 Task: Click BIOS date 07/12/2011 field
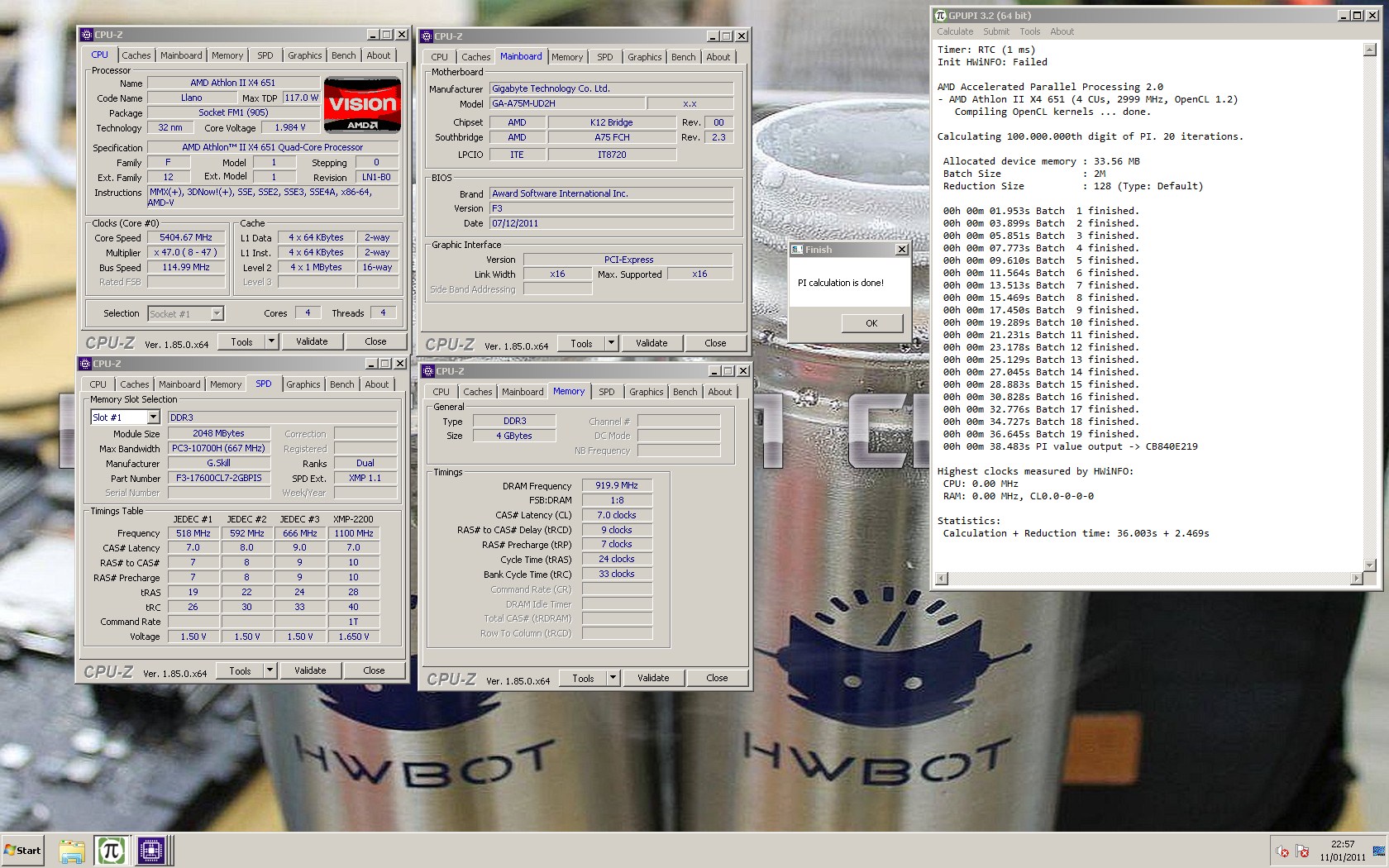(x=611, y=223)
